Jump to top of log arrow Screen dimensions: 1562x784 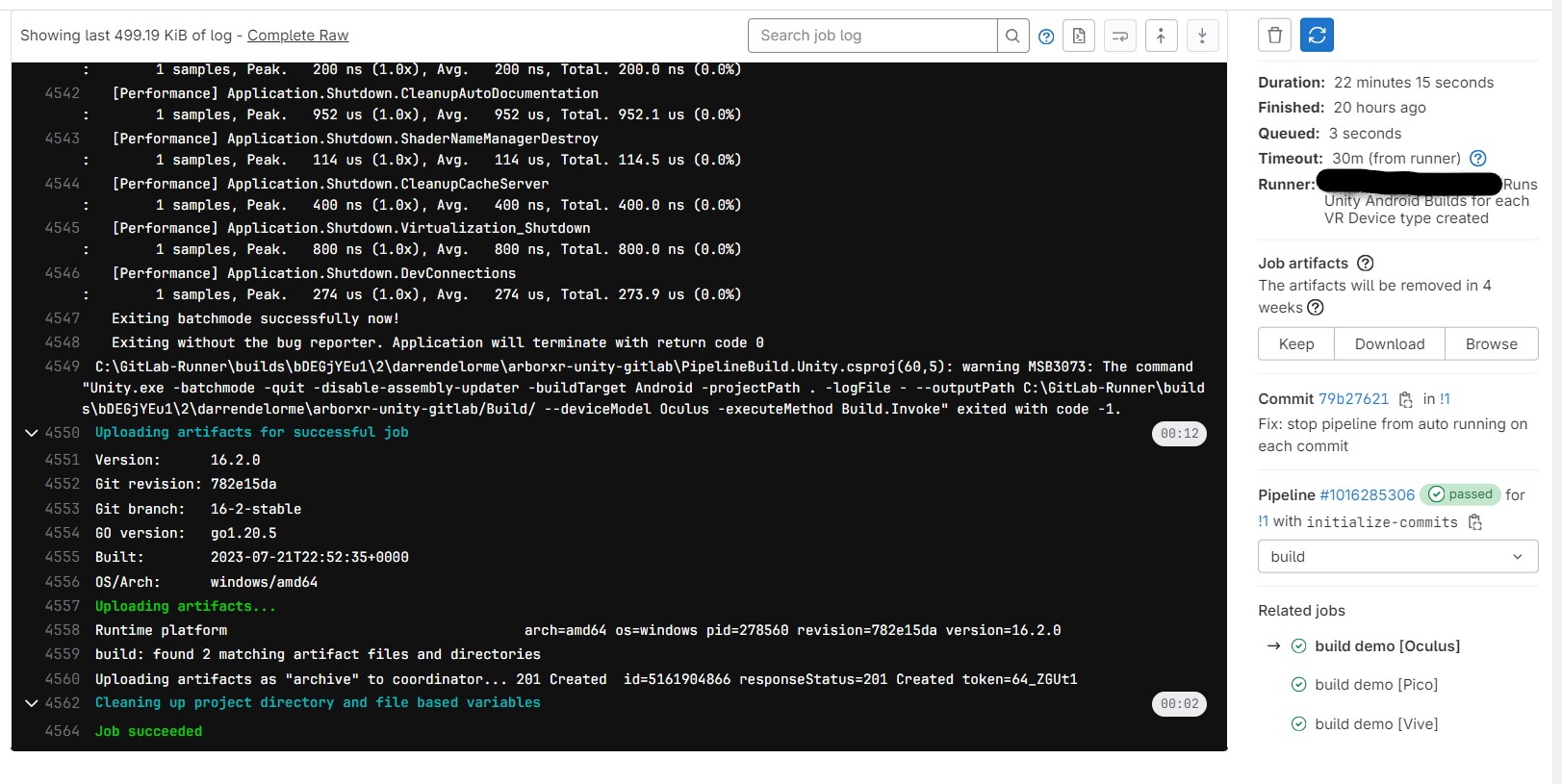click(x=1161, y=36)
